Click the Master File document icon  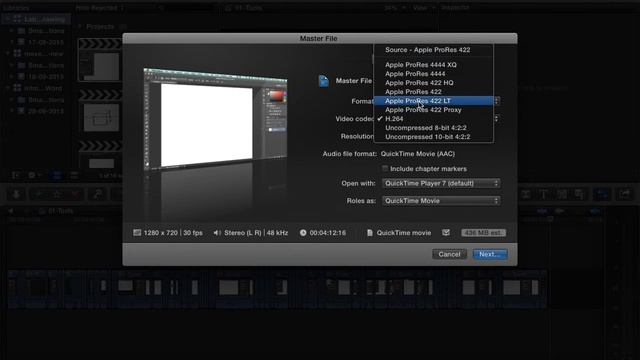coord(324,81)
